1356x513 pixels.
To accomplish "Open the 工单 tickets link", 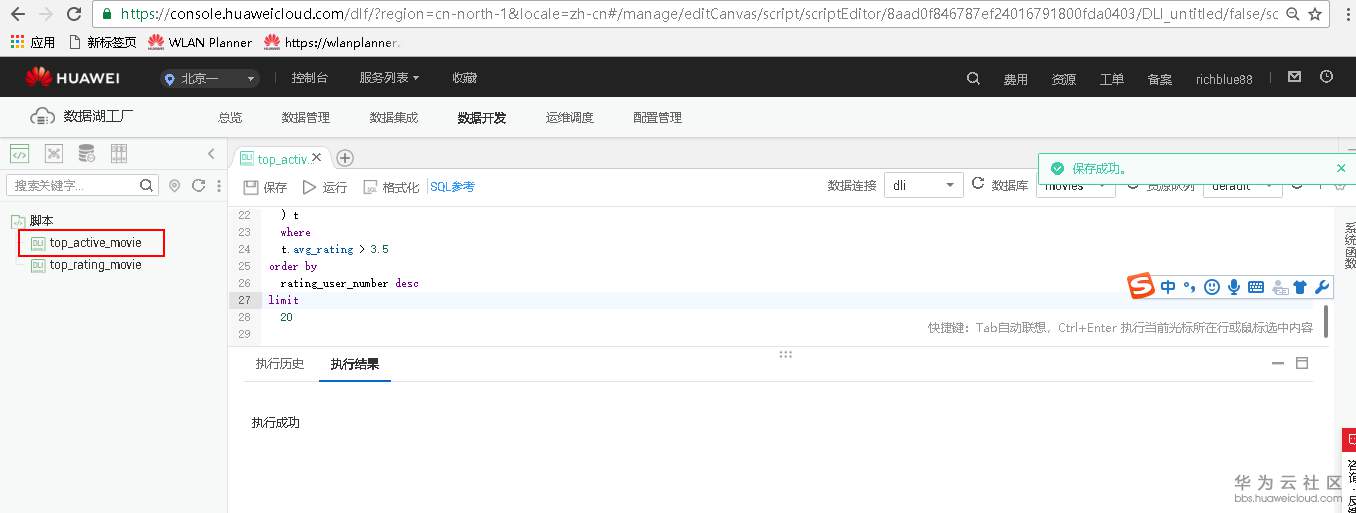I will [1112, 79].
